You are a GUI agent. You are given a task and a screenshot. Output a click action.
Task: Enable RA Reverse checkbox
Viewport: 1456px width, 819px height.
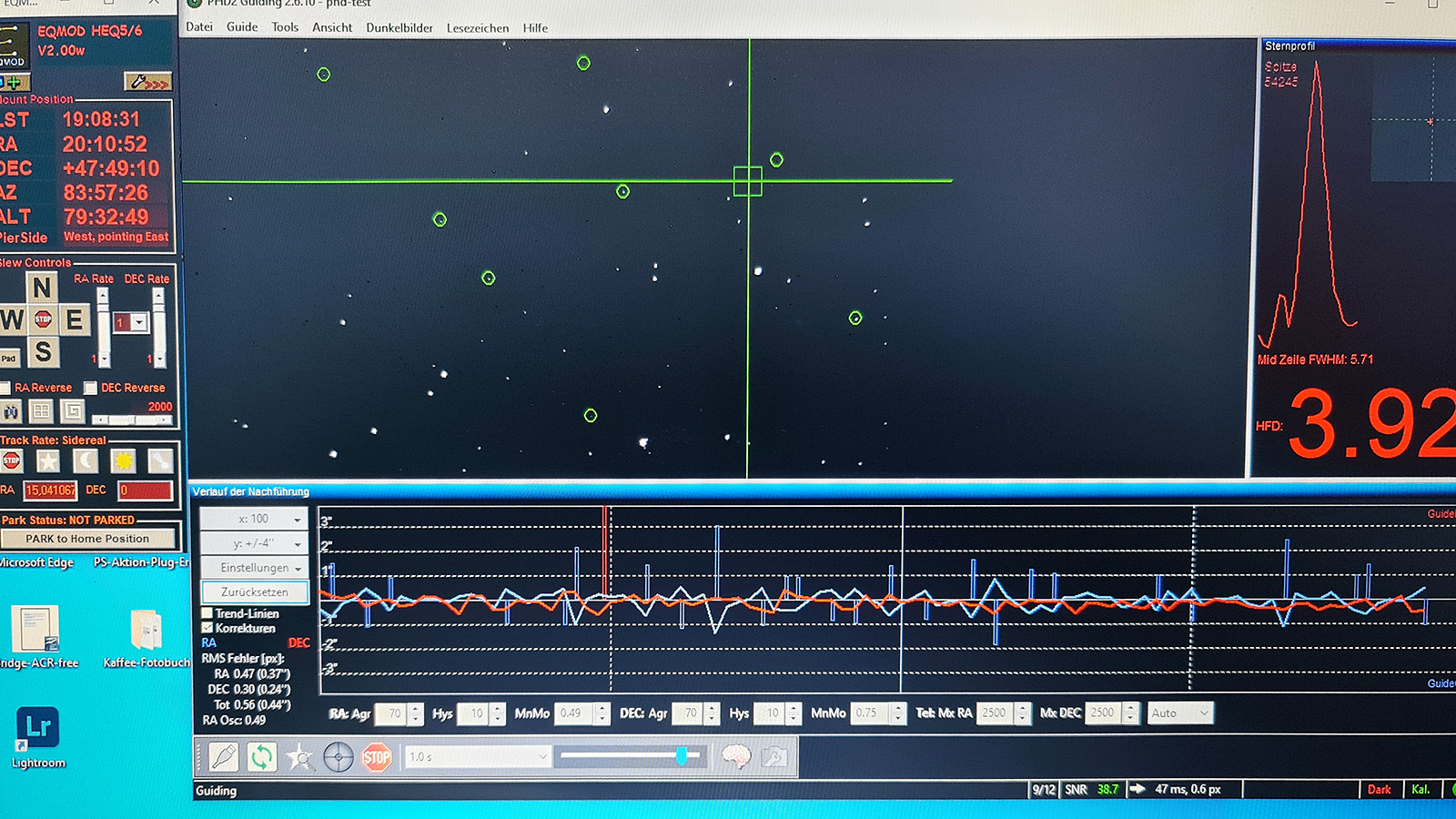(x=5, y=388)
